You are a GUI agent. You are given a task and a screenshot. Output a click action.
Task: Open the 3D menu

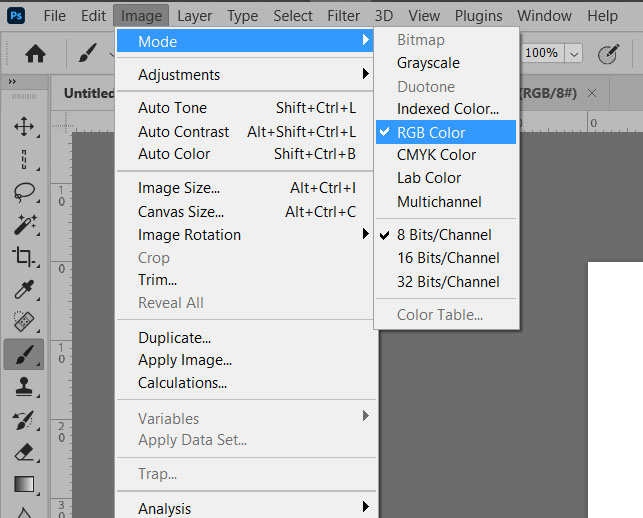pyautogui.click(x=384, y=16)
